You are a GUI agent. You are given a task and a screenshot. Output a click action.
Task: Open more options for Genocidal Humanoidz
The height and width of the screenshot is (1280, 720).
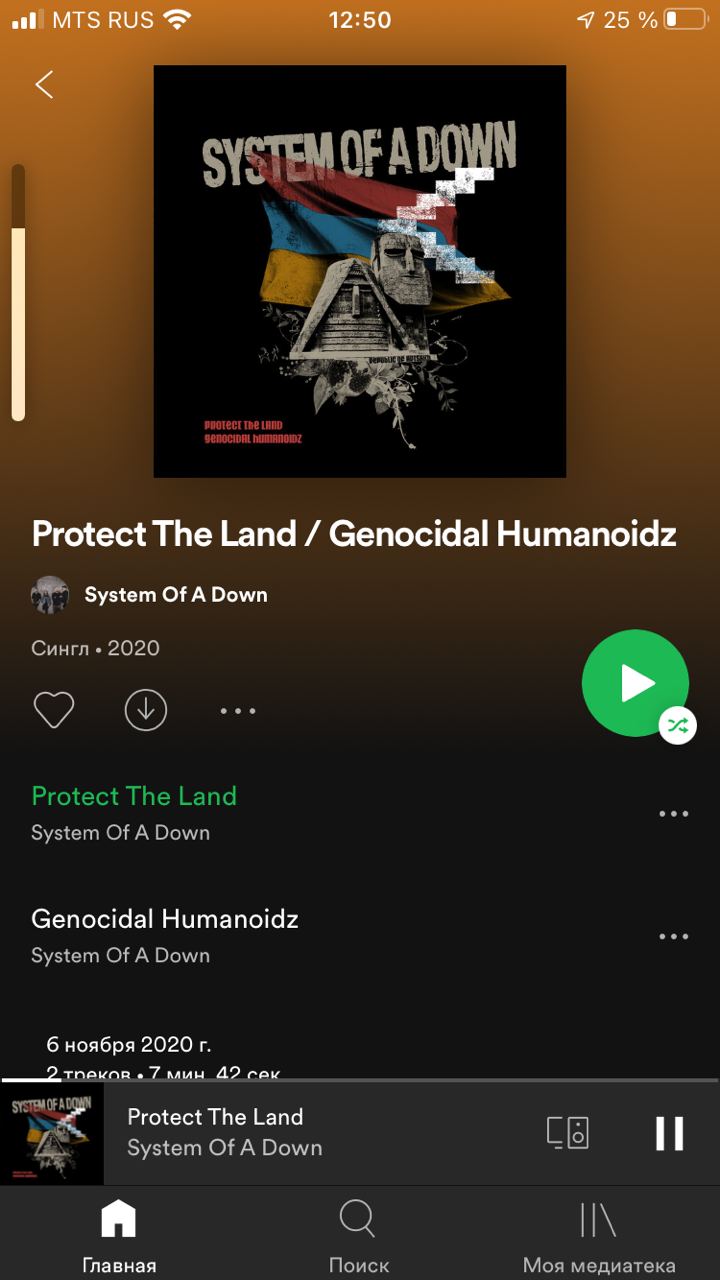click(674, 937)
